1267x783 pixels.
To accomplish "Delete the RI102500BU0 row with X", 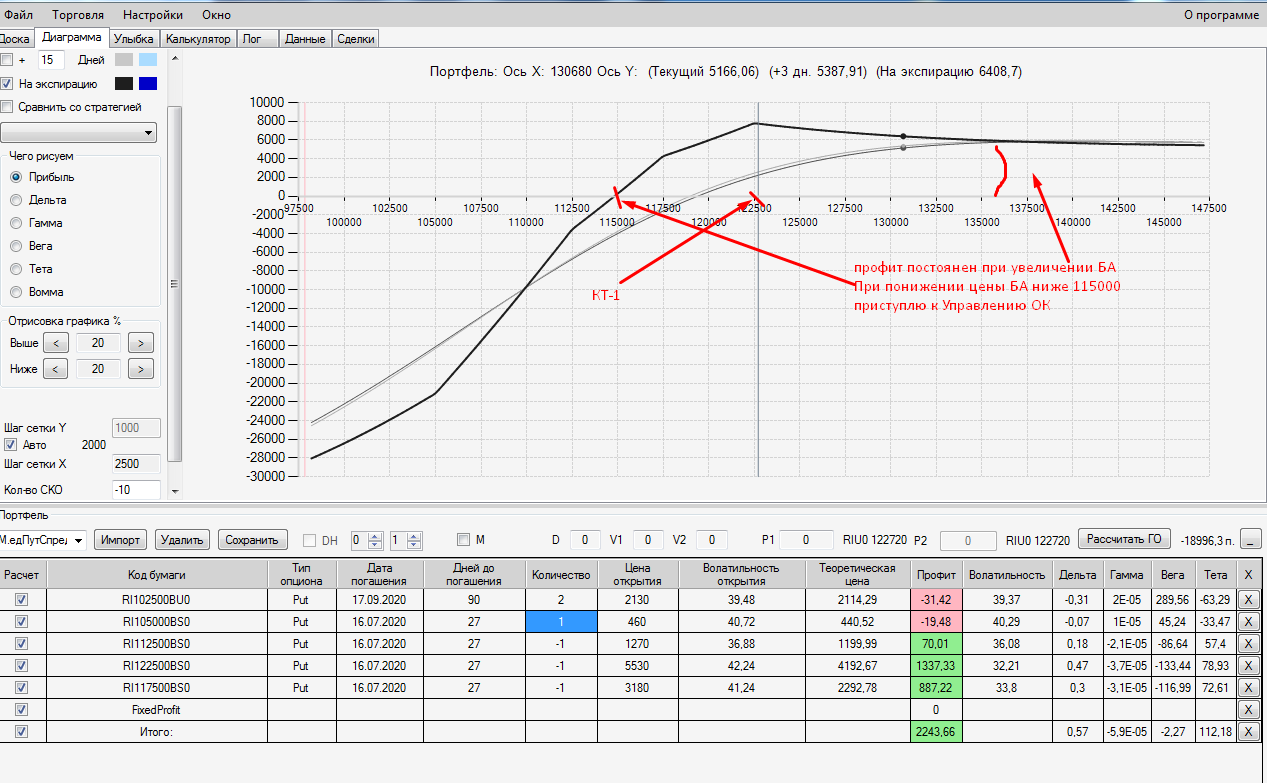I will (1248, 600).
